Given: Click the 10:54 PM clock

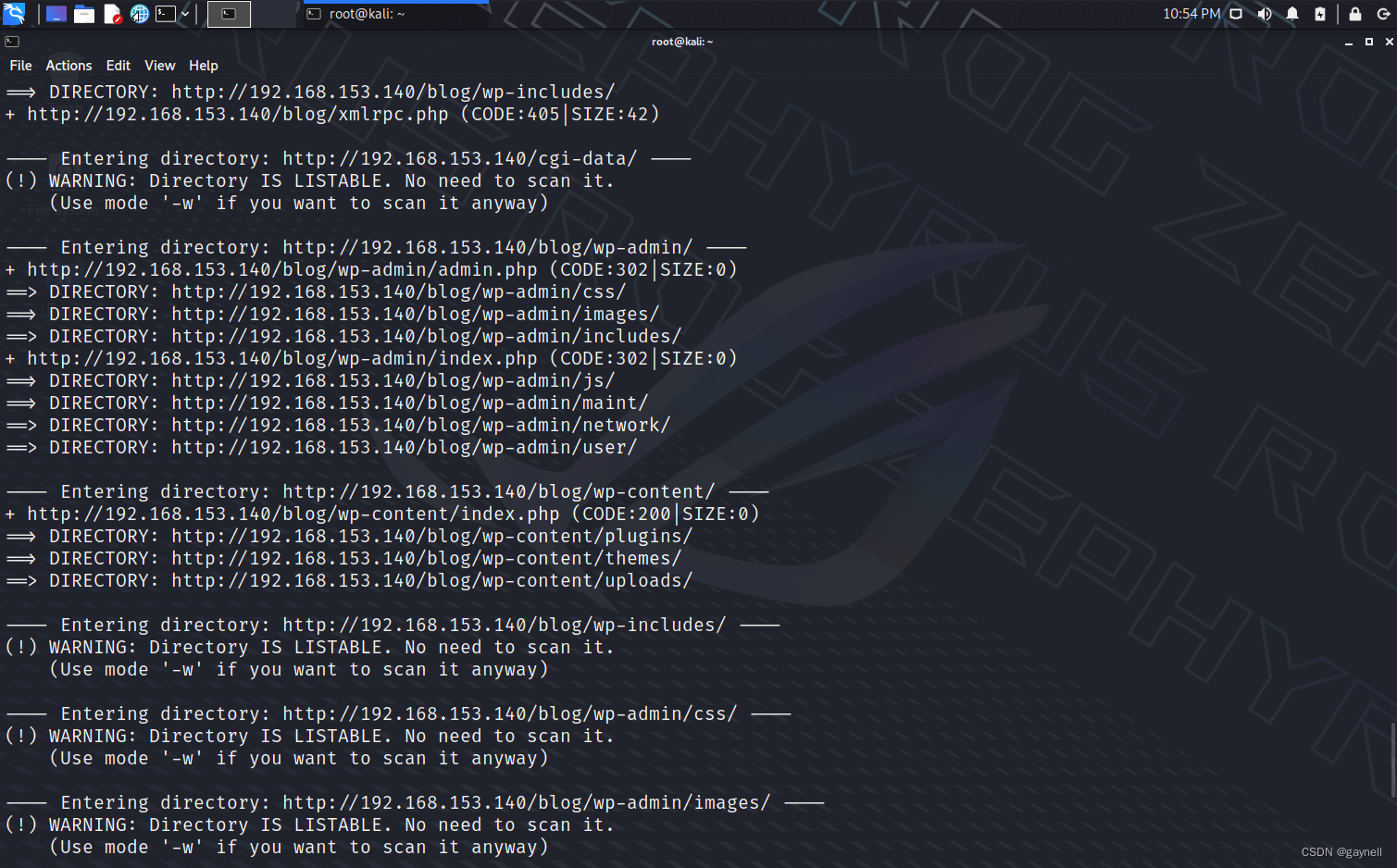Looking at the screenshot, I should tap(1191, 14).
